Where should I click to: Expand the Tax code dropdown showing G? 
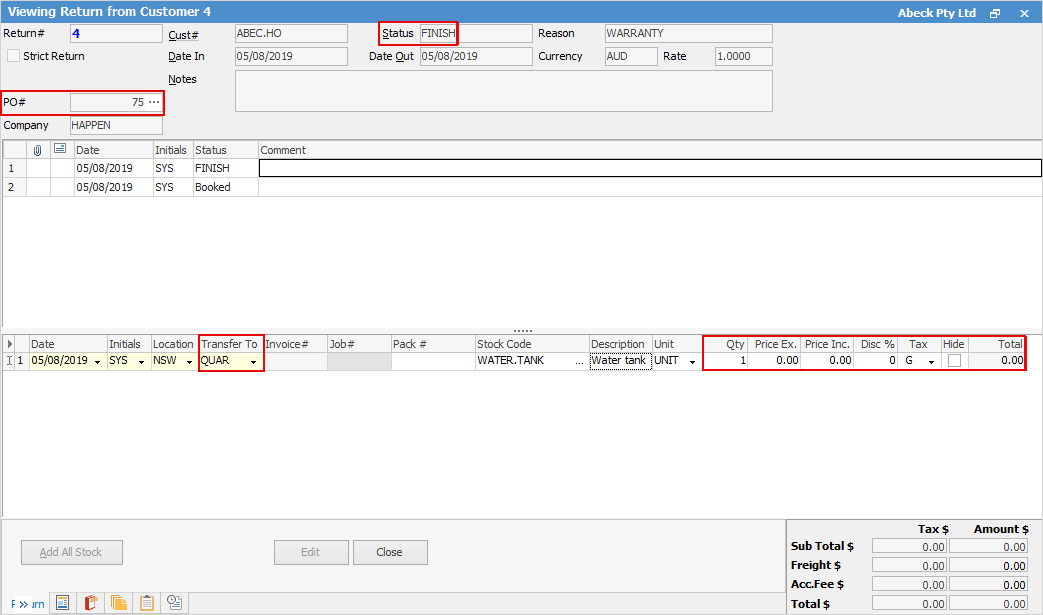[931, 361]
